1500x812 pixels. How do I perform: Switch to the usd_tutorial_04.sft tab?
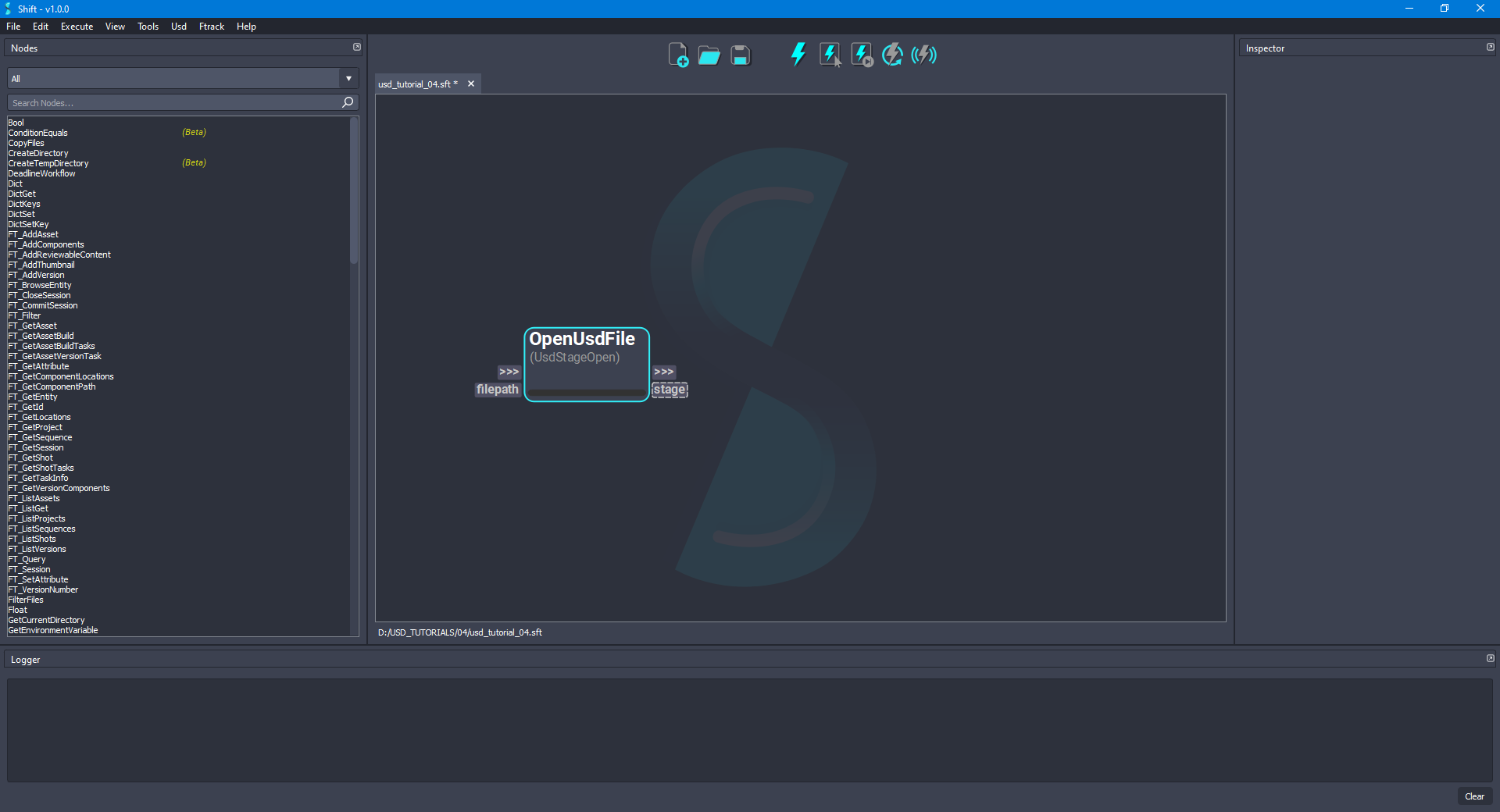click(416, 84)
